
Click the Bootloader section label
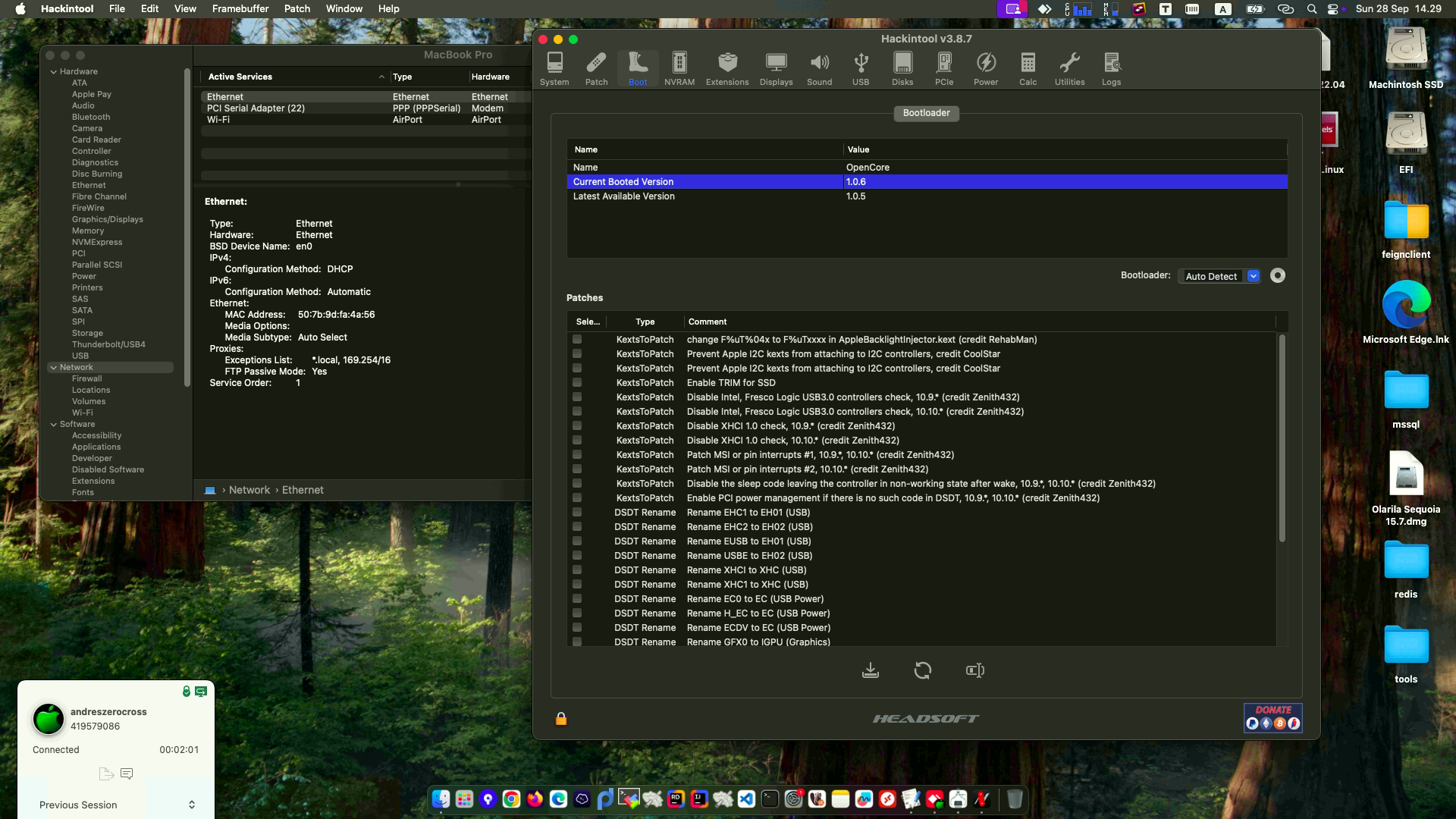(926, 113)
